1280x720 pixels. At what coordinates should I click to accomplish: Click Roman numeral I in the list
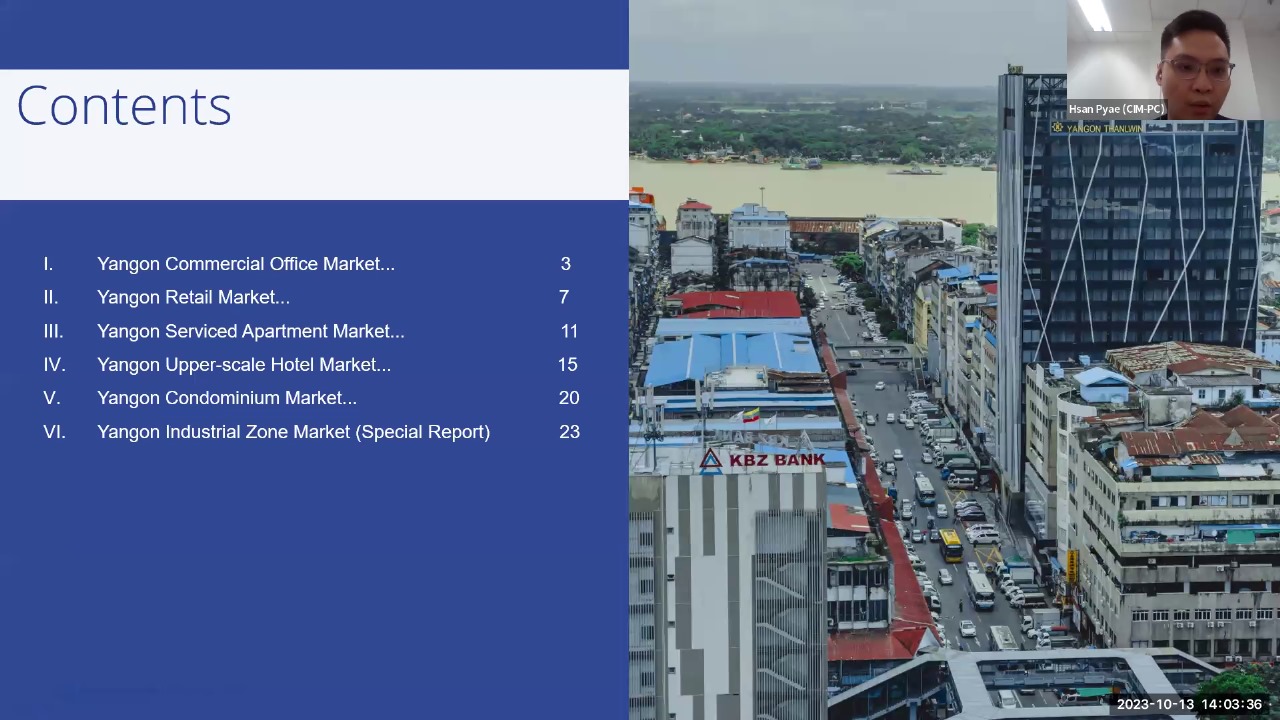[x=48, y=264]
